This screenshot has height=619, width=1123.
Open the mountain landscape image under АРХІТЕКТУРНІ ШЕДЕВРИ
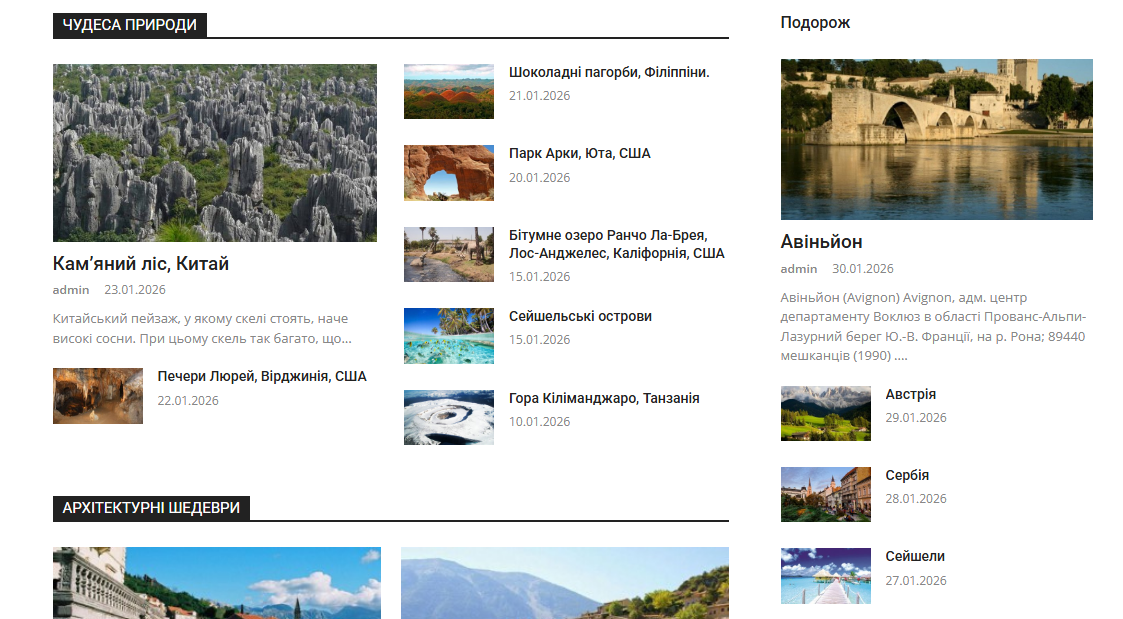pos(565,583)
